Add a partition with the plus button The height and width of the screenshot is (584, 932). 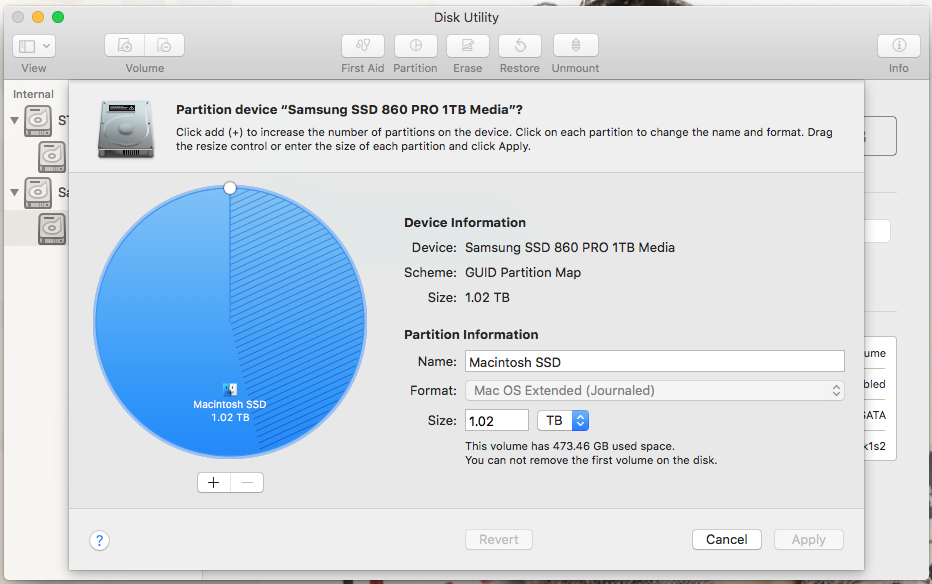point(214,482)
